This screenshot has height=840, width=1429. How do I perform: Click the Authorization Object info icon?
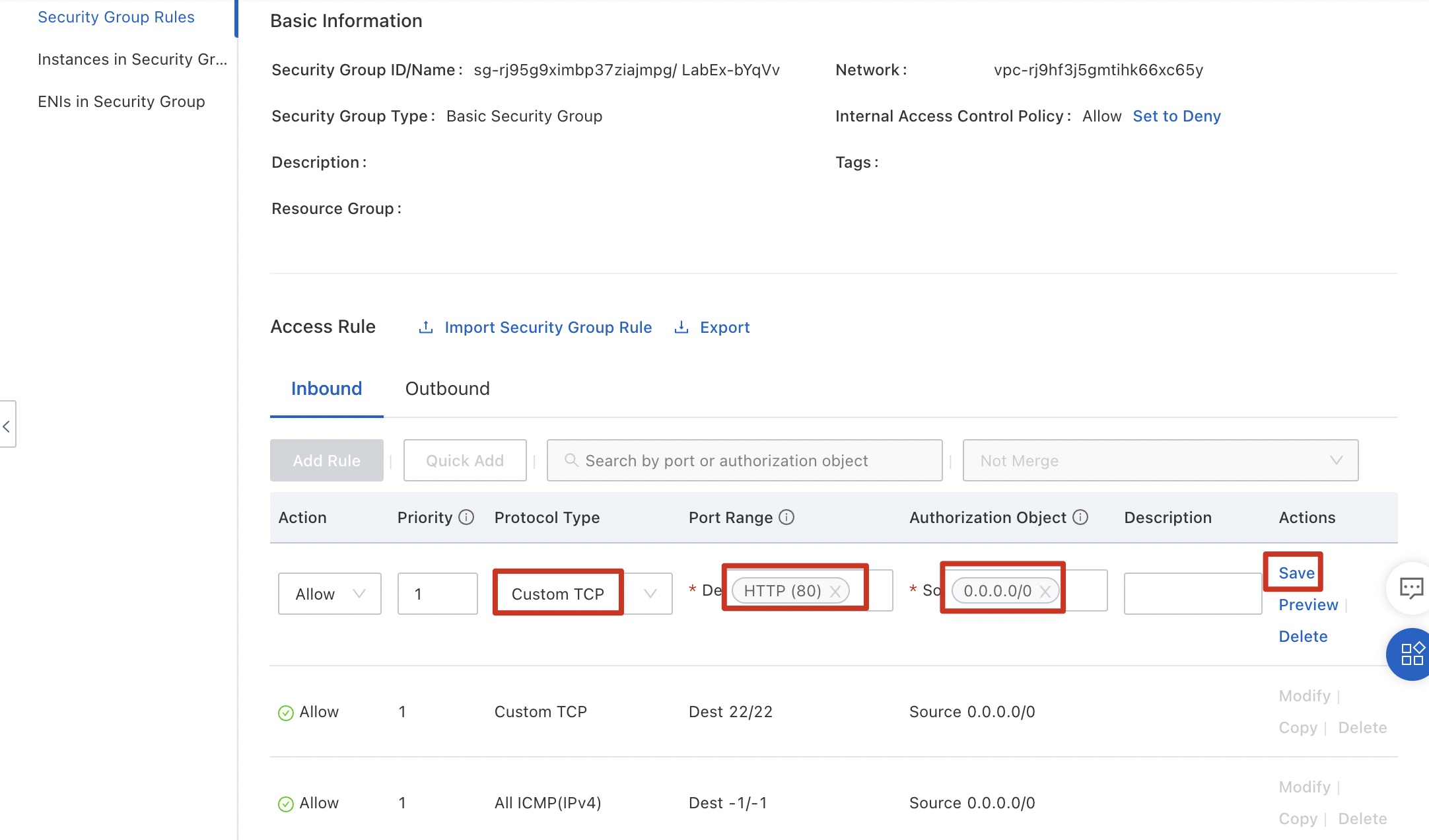pyautogui.click(x=1080, y=517)
